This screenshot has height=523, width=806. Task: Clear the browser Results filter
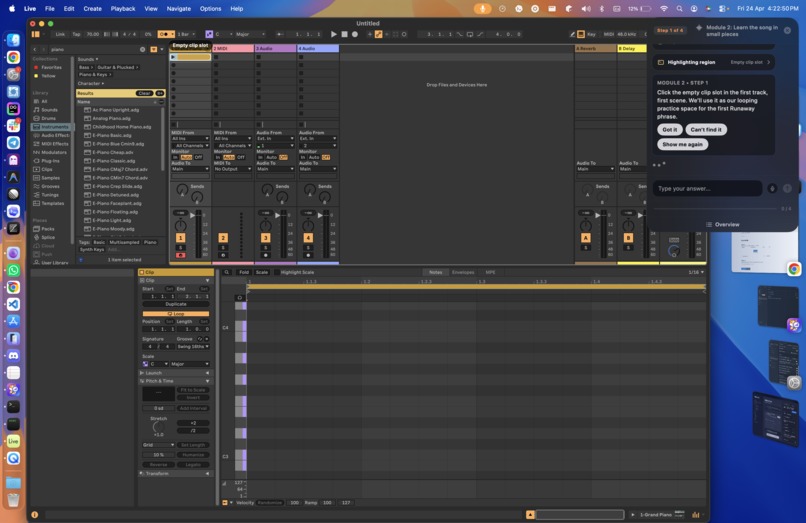[x=144, y=93]
